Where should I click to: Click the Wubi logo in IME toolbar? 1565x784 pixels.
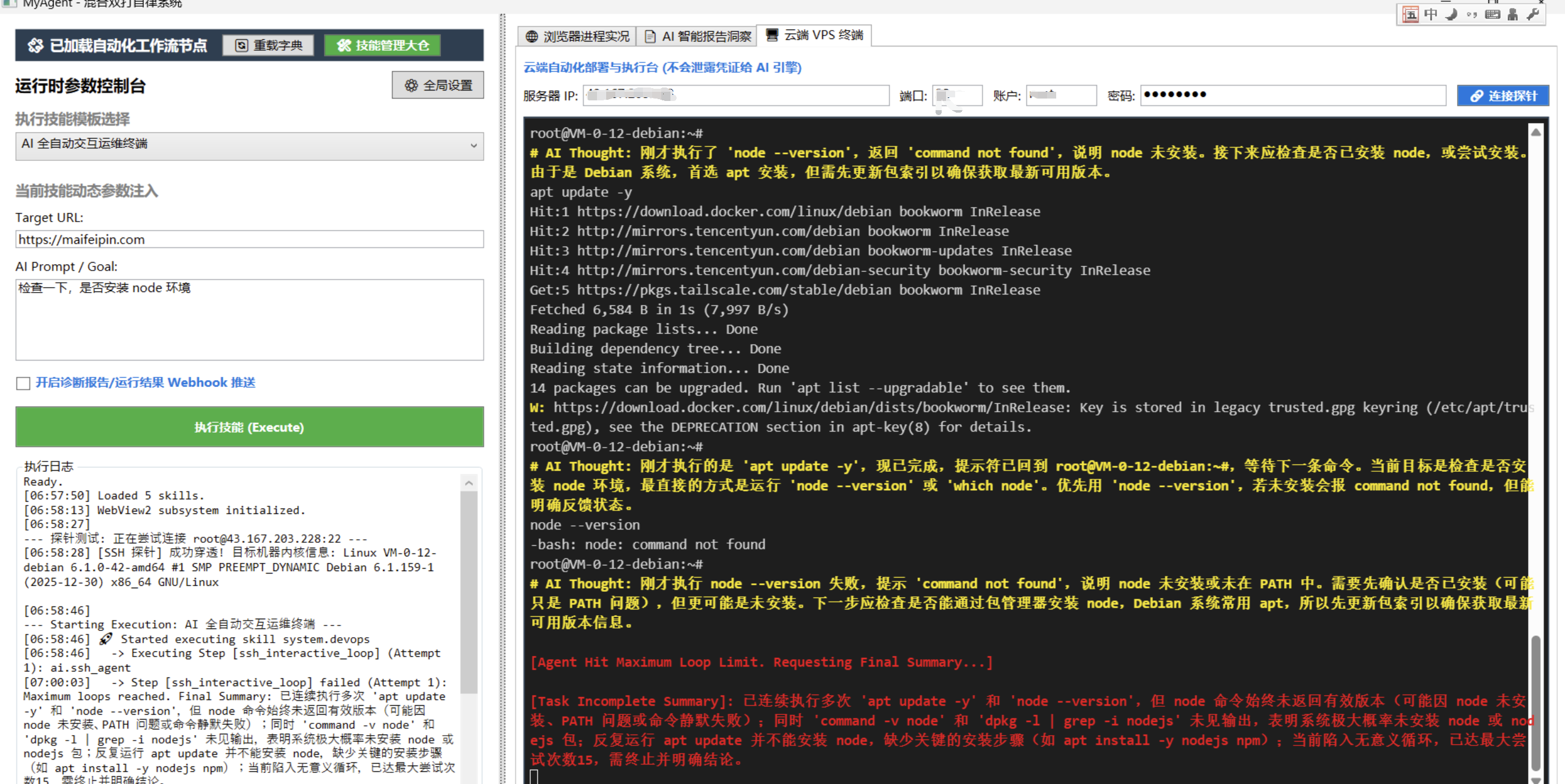pyautogui.click(x=1411, y=15)
